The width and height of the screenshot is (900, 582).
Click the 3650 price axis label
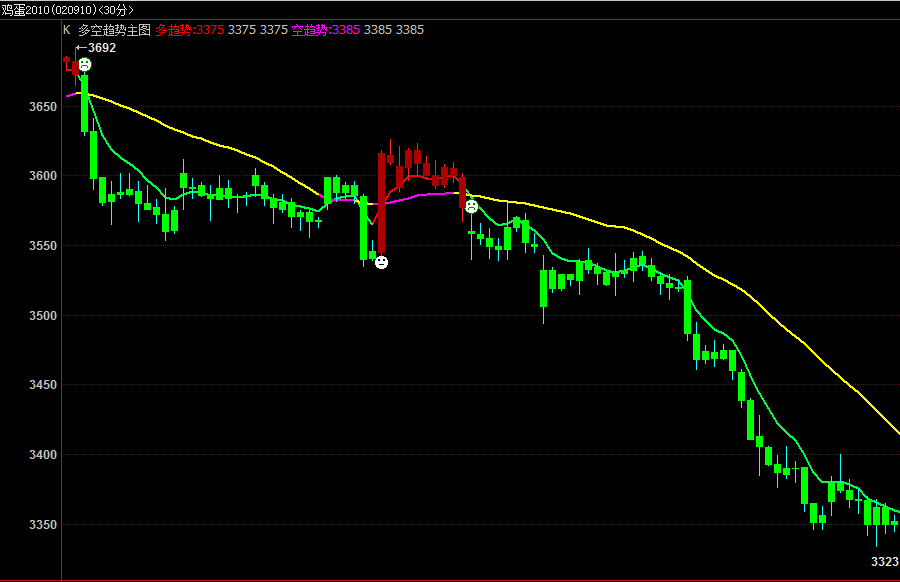[x=43, y=107]
